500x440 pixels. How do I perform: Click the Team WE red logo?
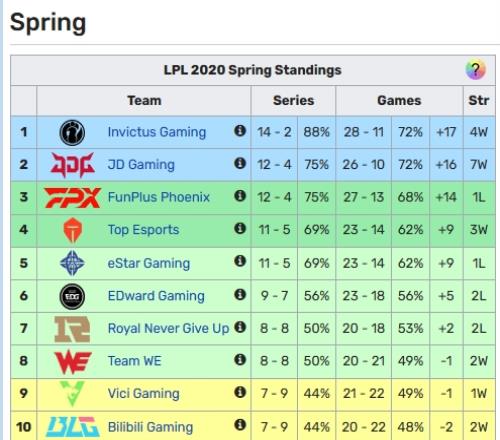click(x=73, y=361)
